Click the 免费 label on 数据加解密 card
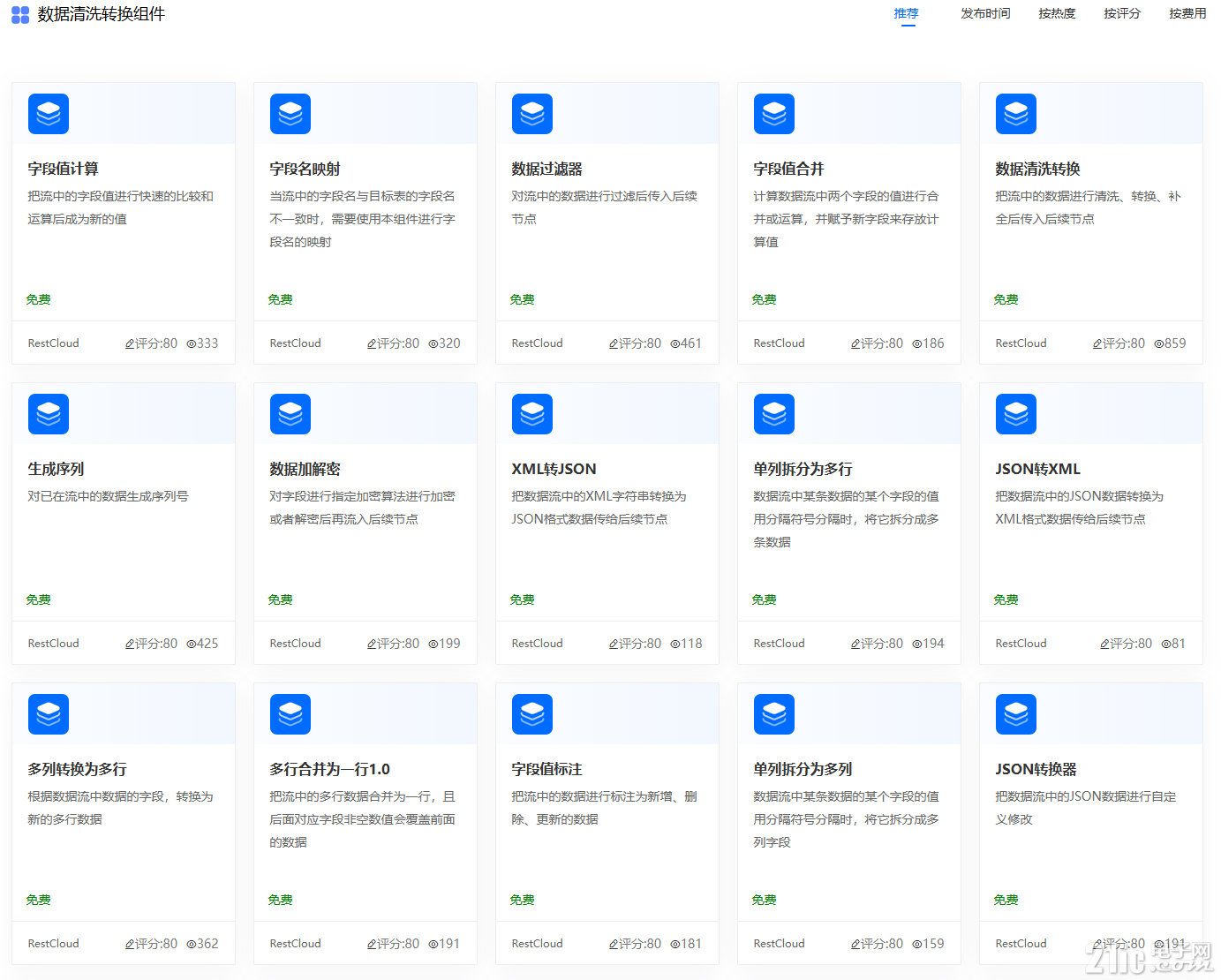1221x980 pixels. point(280,599)
